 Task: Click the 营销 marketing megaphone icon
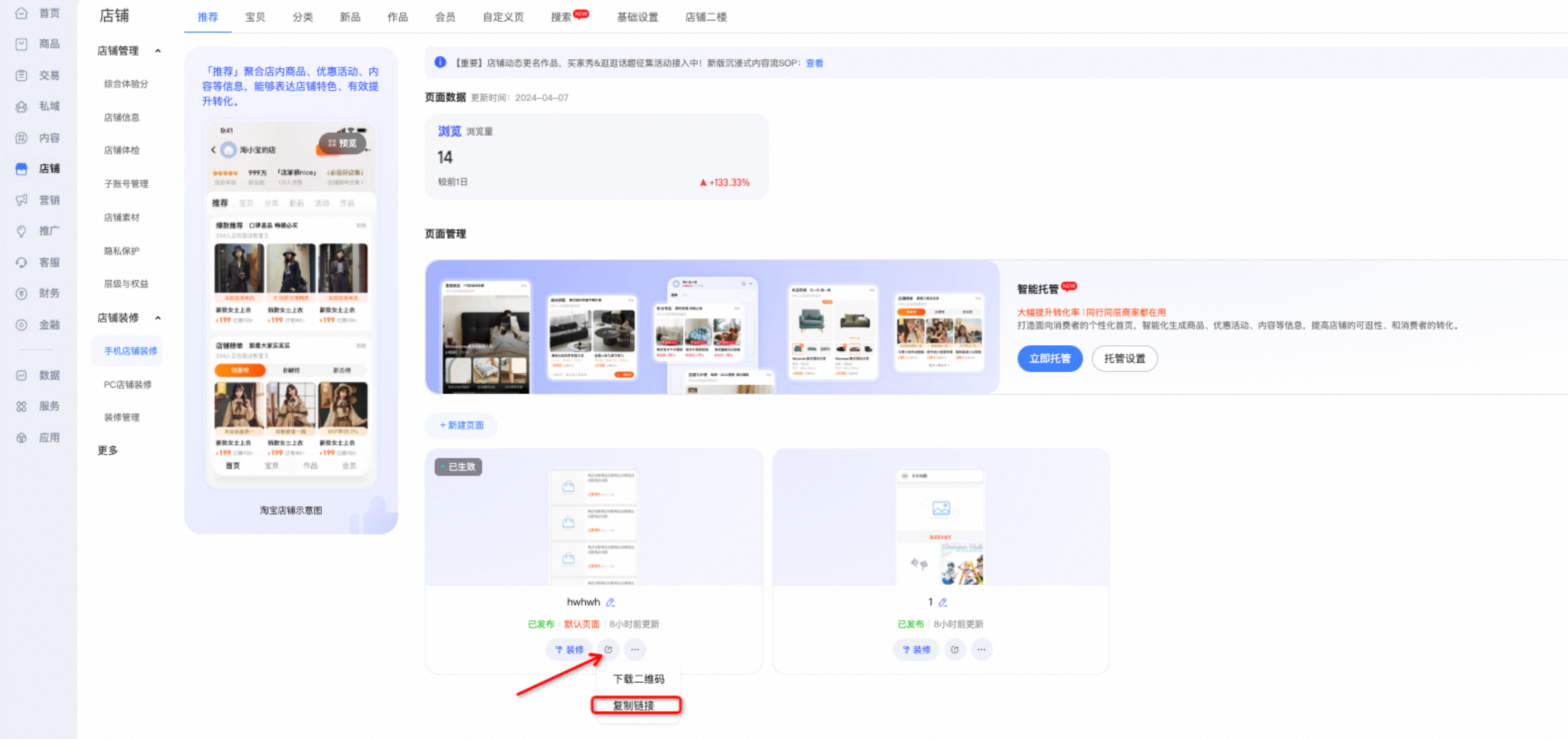click(22, 200)
